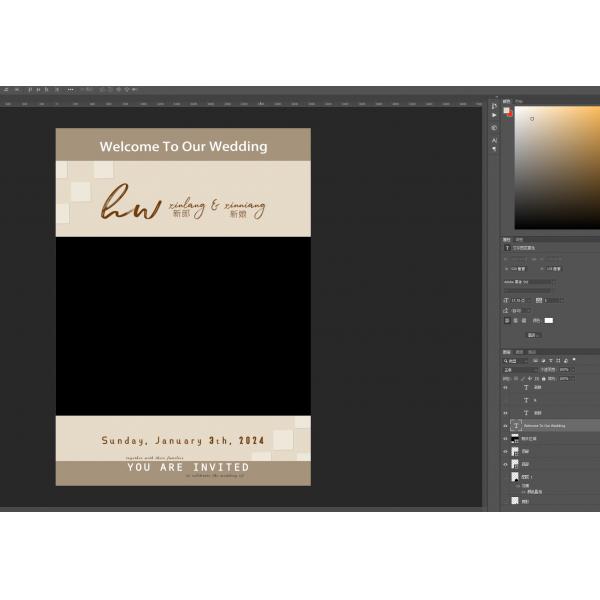Open the 3D panel icon in the dock
Screen dimensions: 600x600
pos(494,128)
